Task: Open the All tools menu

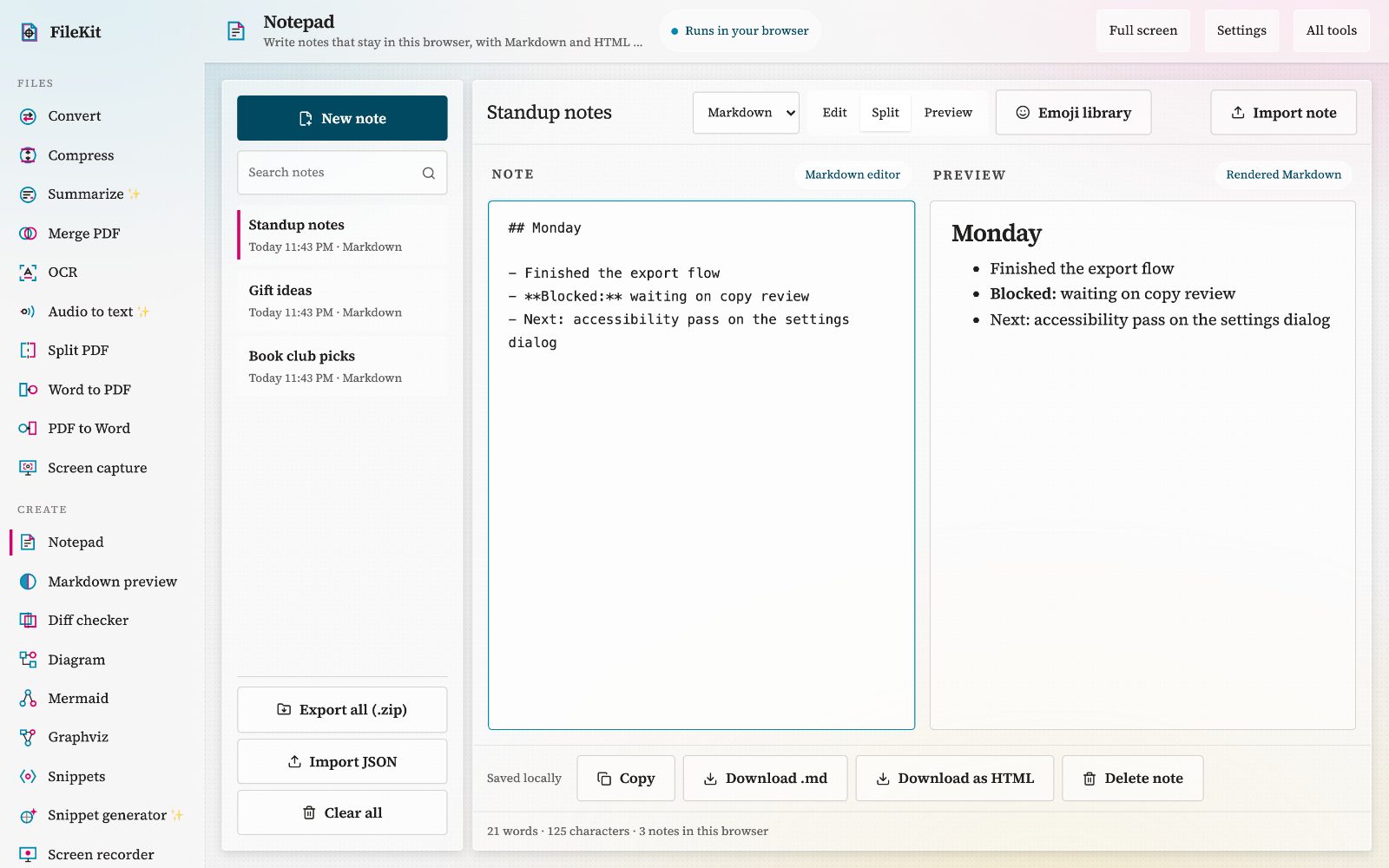Action: tap(1331, 30)
